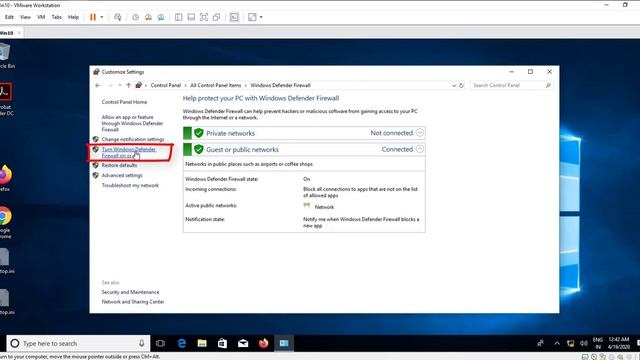Open Allow an app or feature link
Viewport: 640px width, 360px height.
coord(132,123)
